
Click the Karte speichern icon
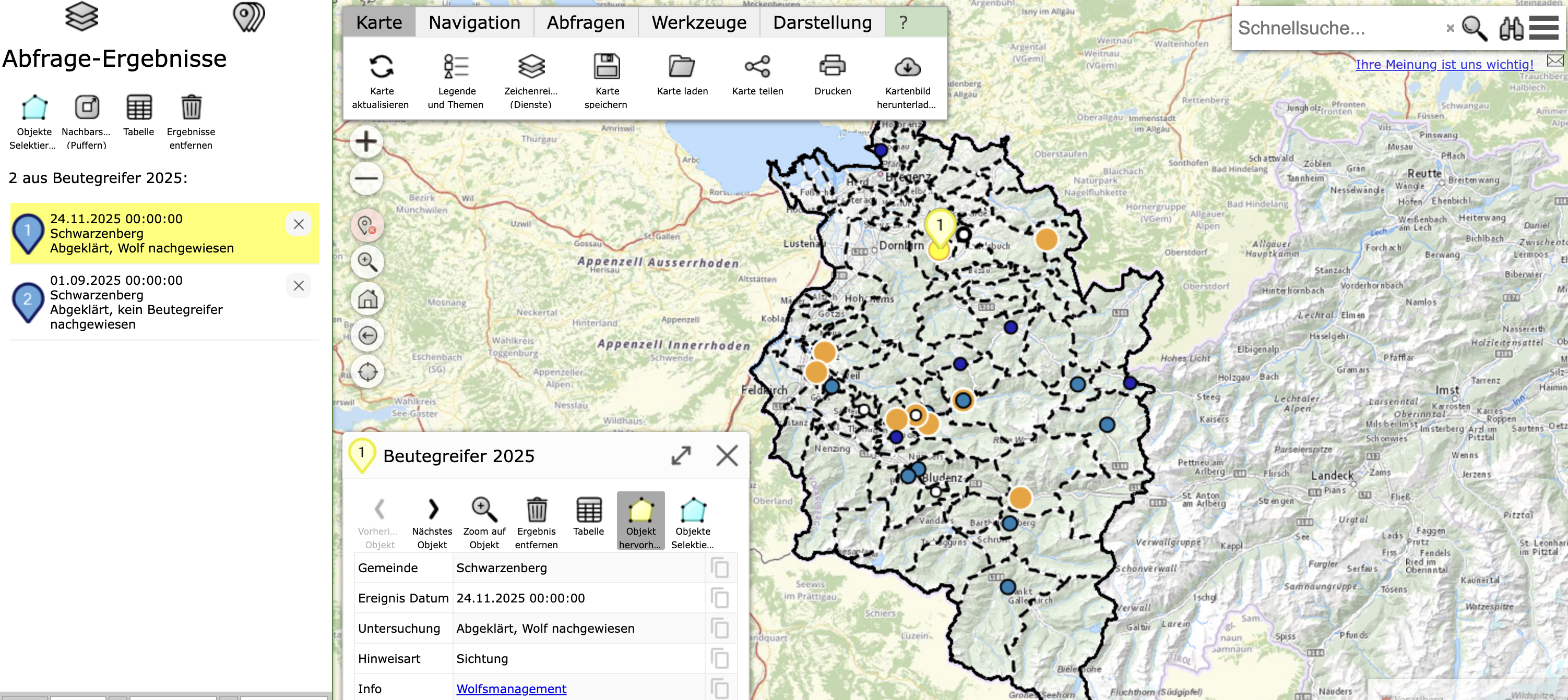(x=606, y=67)
